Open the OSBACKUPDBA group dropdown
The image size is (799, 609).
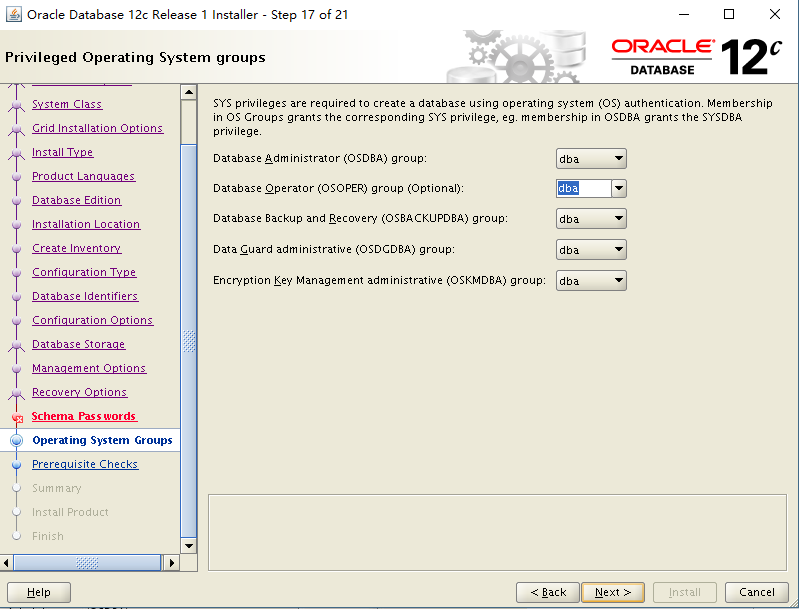591,219
